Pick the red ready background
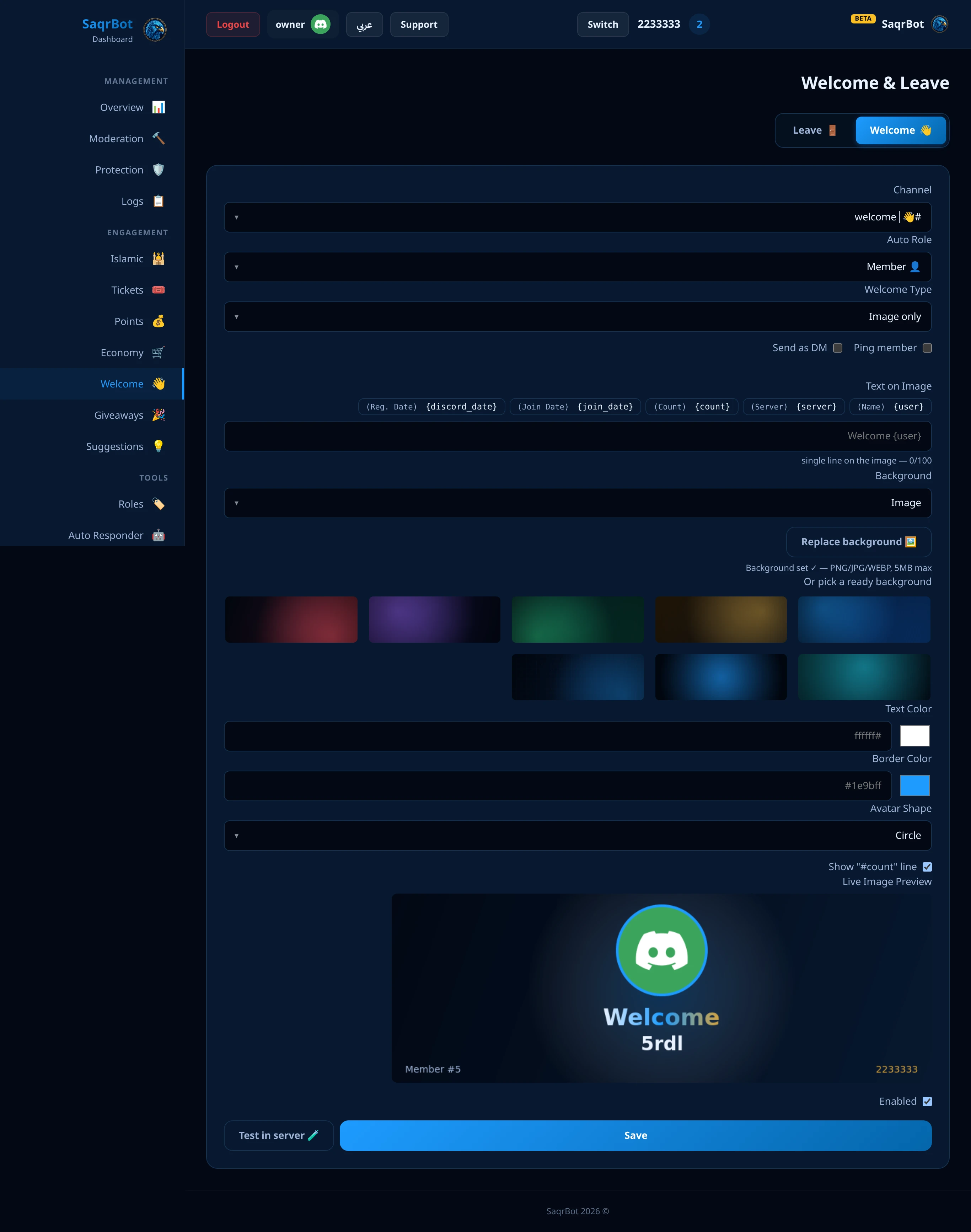971x1232 pixels. [291, 620]
